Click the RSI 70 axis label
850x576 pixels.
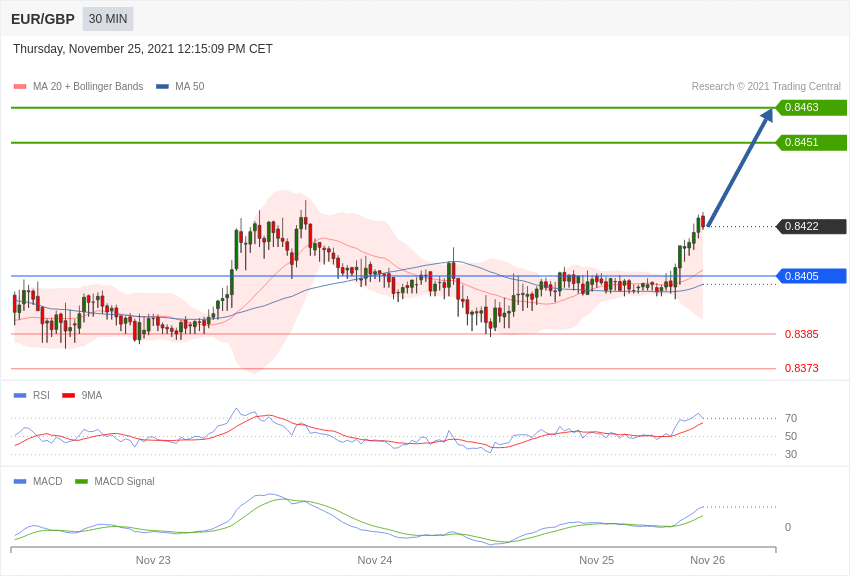pos(791,418)
